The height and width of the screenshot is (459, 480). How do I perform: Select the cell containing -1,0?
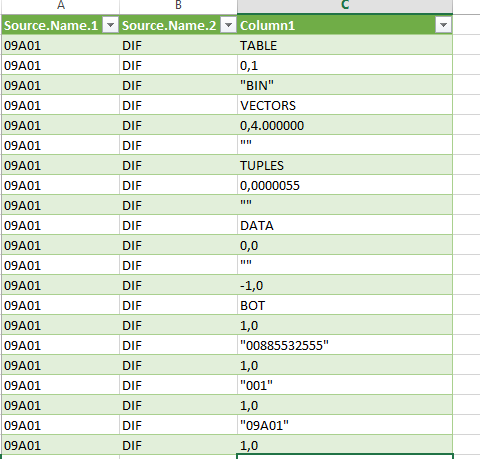345,285
